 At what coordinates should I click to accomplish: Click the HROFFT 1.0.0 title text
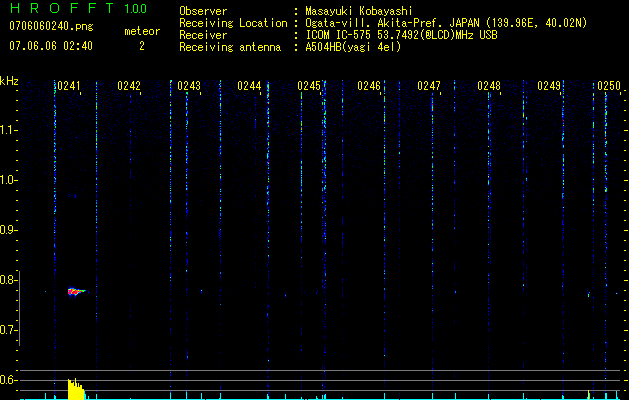(x=78, y=8)
